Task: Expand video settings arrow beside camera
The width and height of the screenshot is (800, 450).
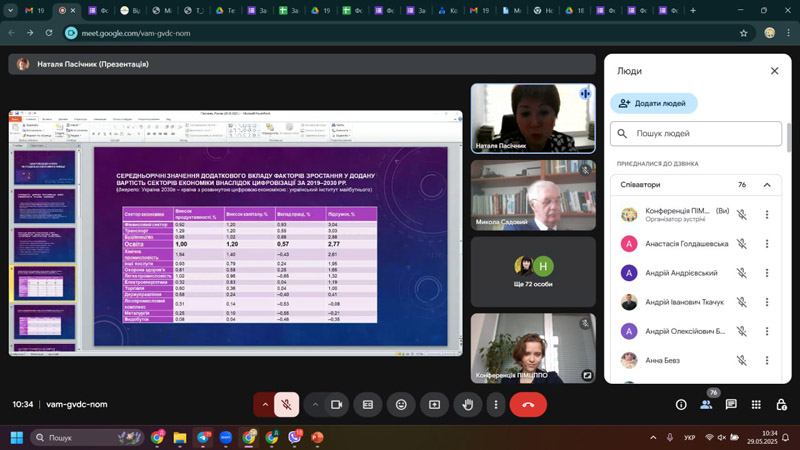Action: (x=315, y=404)
